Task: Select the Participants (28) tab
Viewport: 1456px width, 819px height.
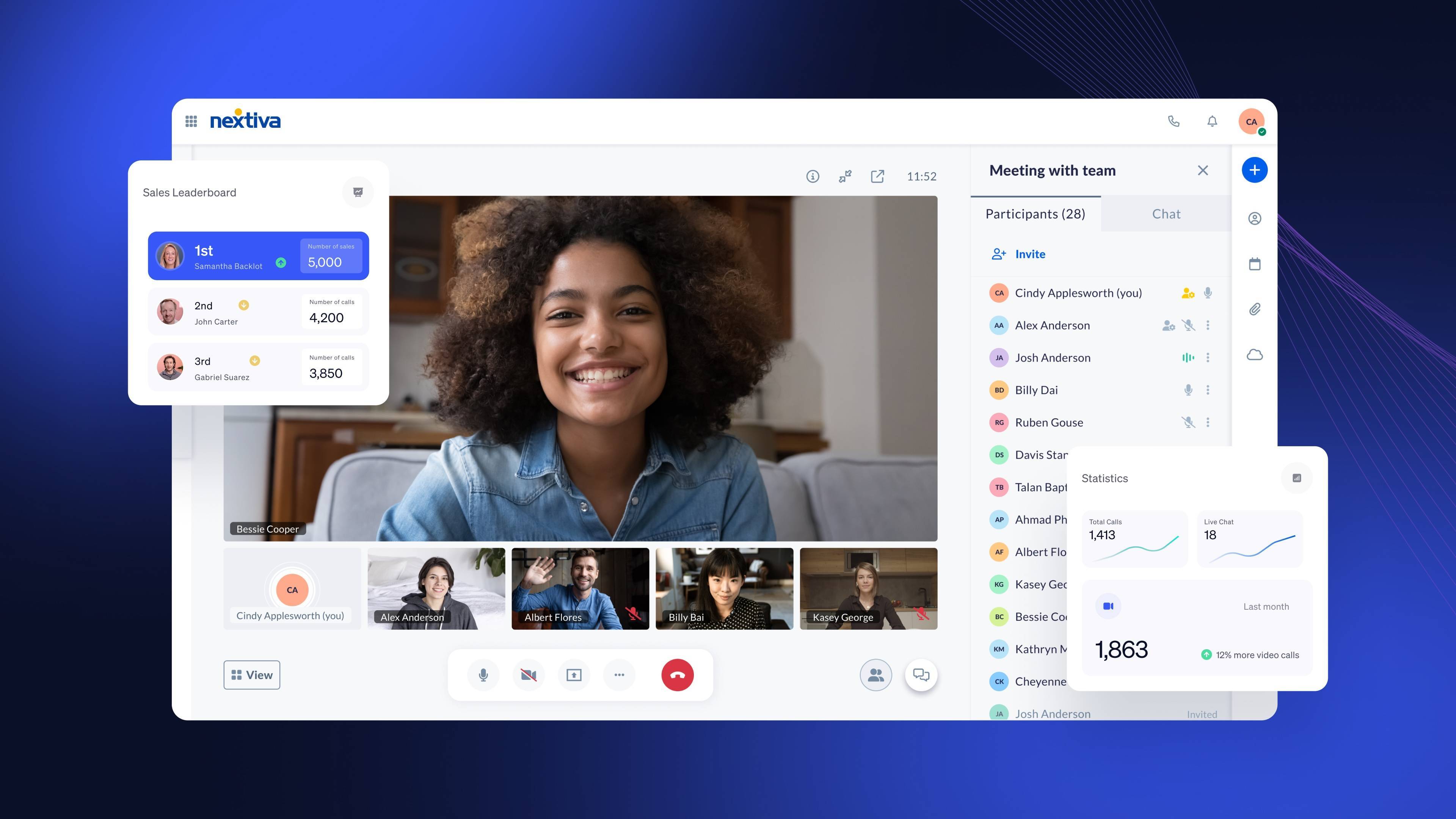Action: 1035,214
